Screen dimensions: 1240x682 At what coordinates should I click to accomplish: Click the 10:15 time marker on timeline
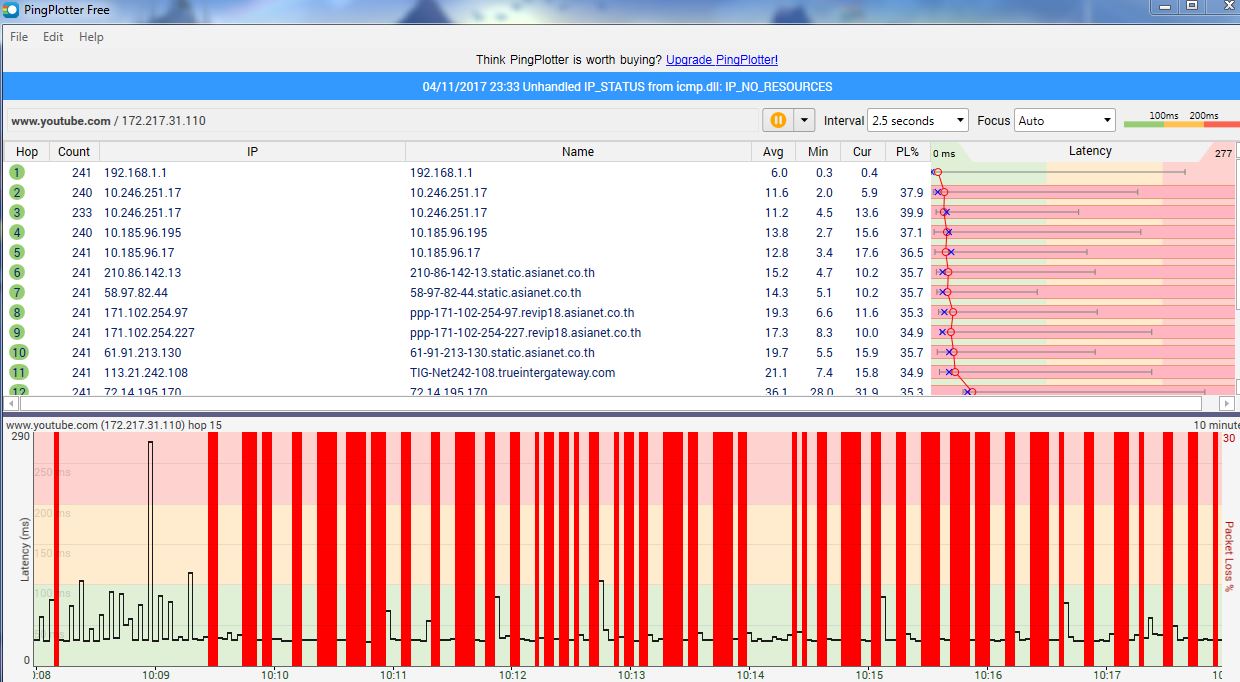(869, 675)
